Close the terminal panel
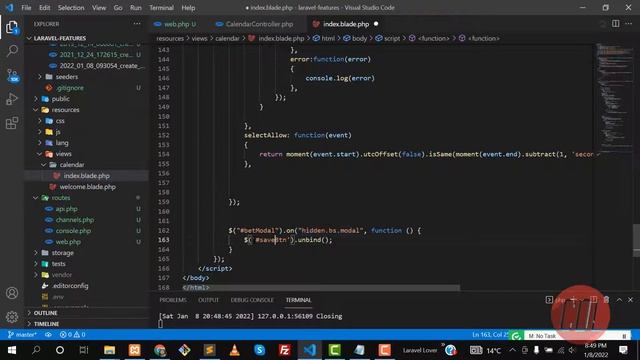 (631, 300)
